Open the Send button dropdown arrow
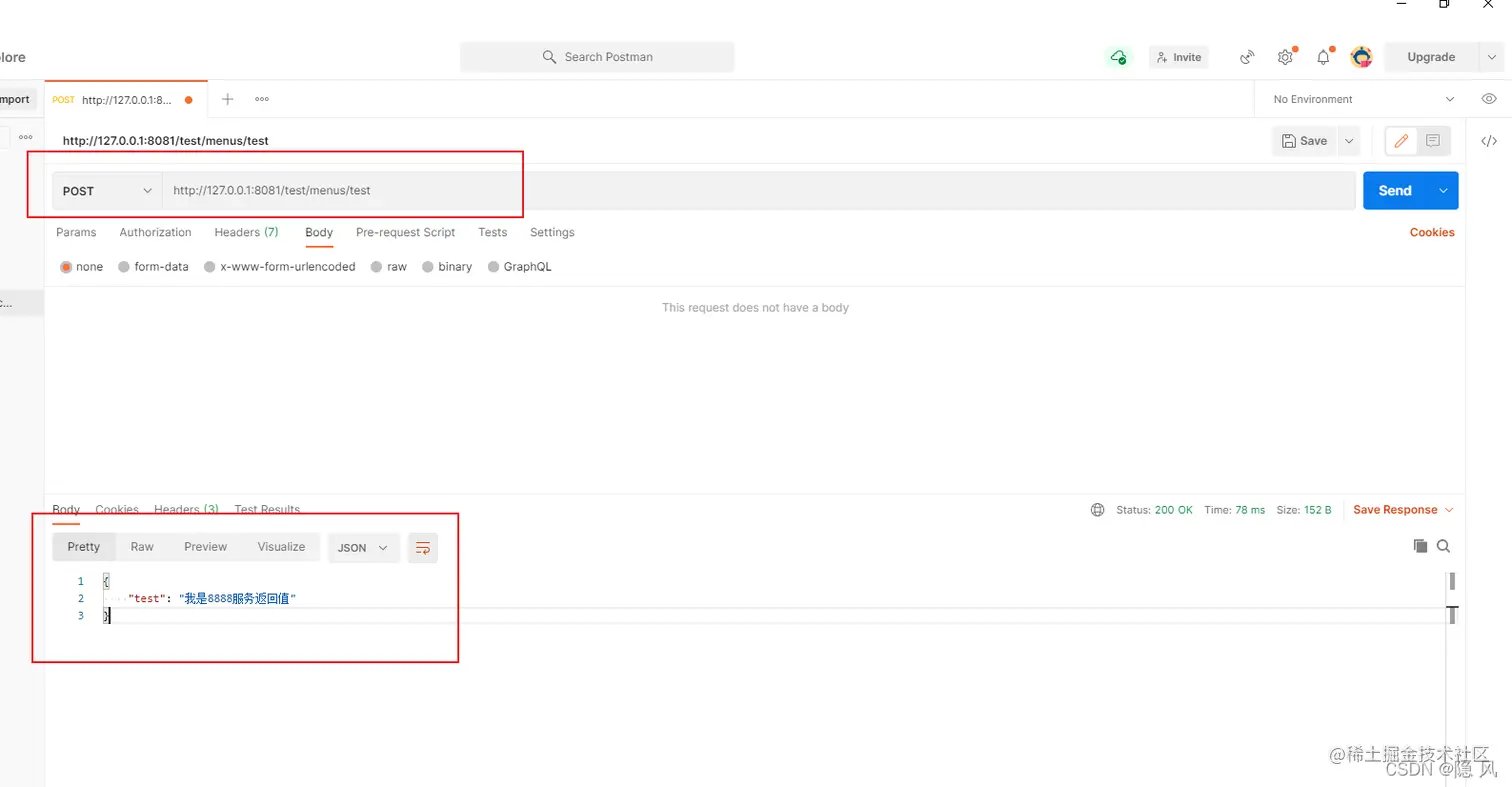The width and height of the screenshot is (1512, 787). tap(1443, 190)
